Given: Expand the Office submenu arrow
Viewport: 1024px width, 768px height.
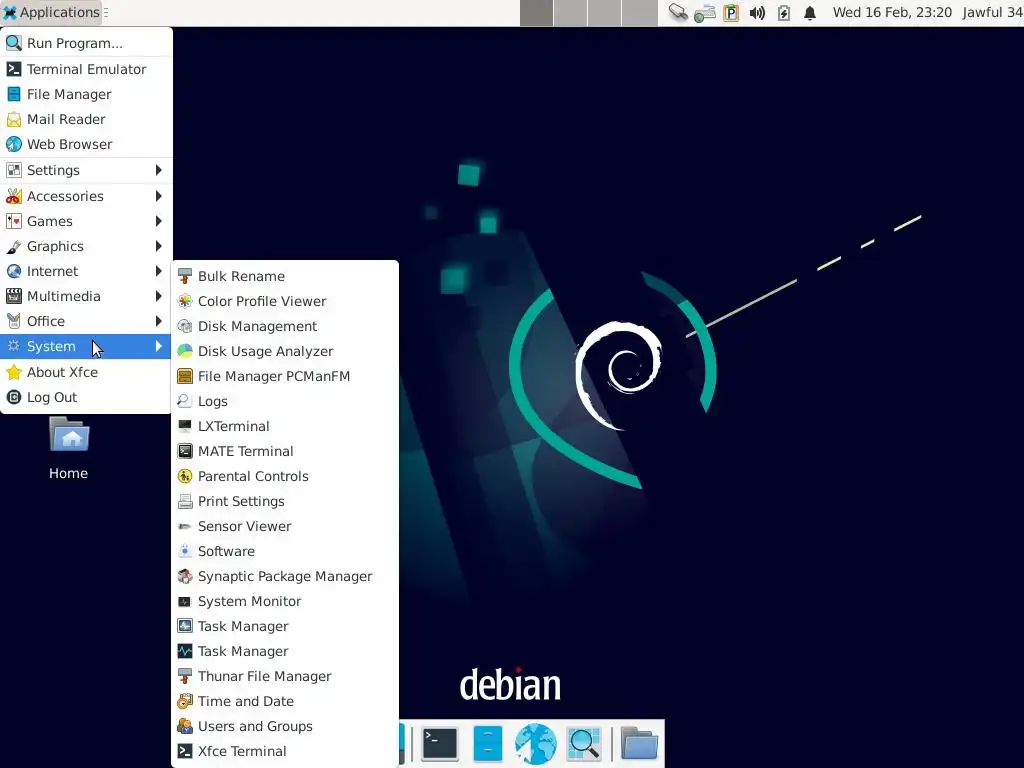Looking at the screenshot, I should [x=159, y=321].
